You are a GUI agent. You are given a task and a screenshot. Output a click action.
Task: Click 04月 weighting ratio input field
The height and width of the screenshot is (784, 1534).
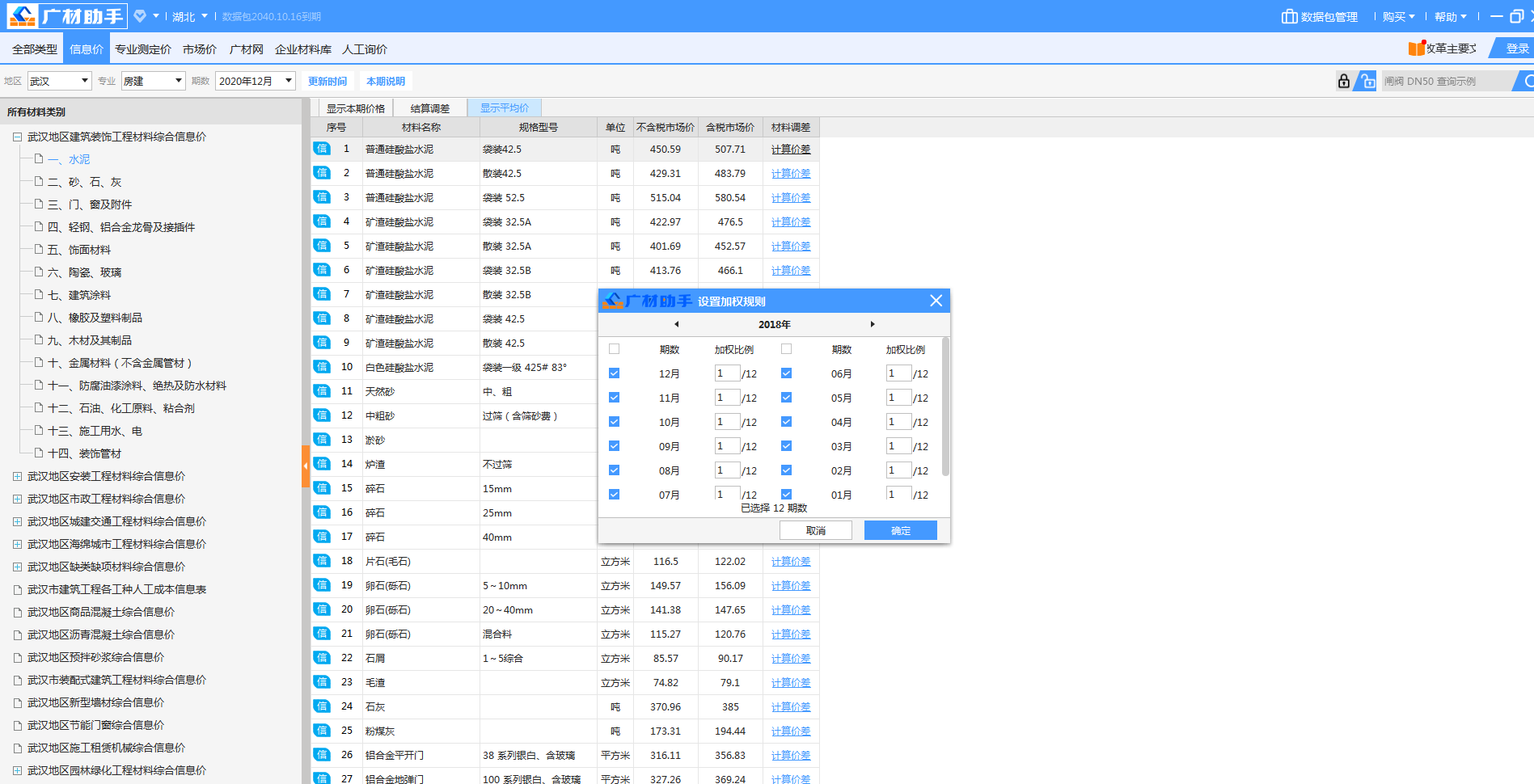coord(899,421)
